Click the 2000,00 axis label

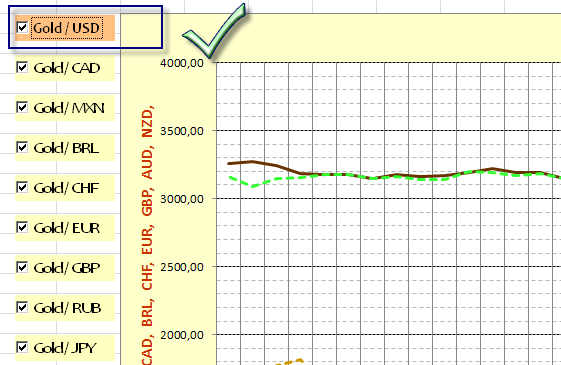pos(182,335)
